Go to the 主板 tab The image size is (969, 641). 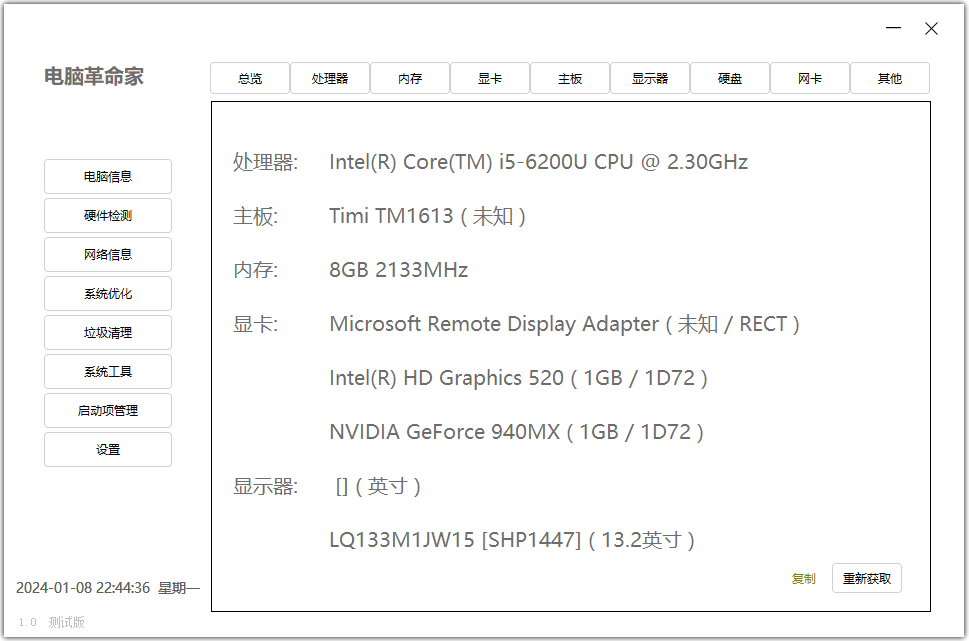pyautogui.click(x=570, y=78)
